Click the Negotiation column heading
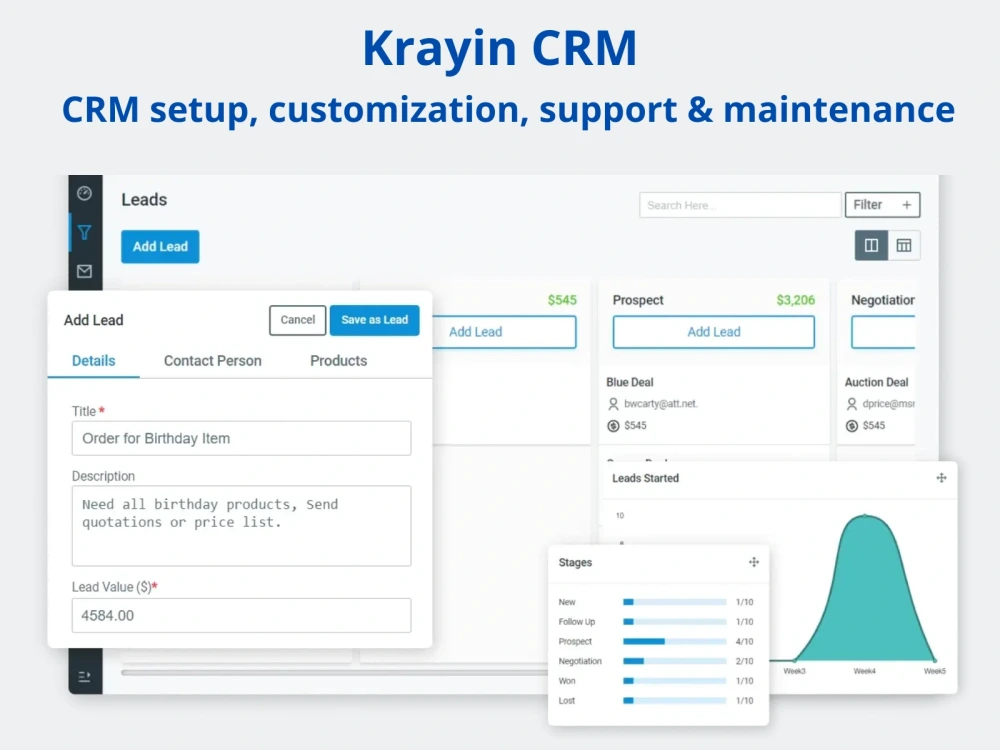This screenshot has height=750, width=1000. [x=883, y=300]
